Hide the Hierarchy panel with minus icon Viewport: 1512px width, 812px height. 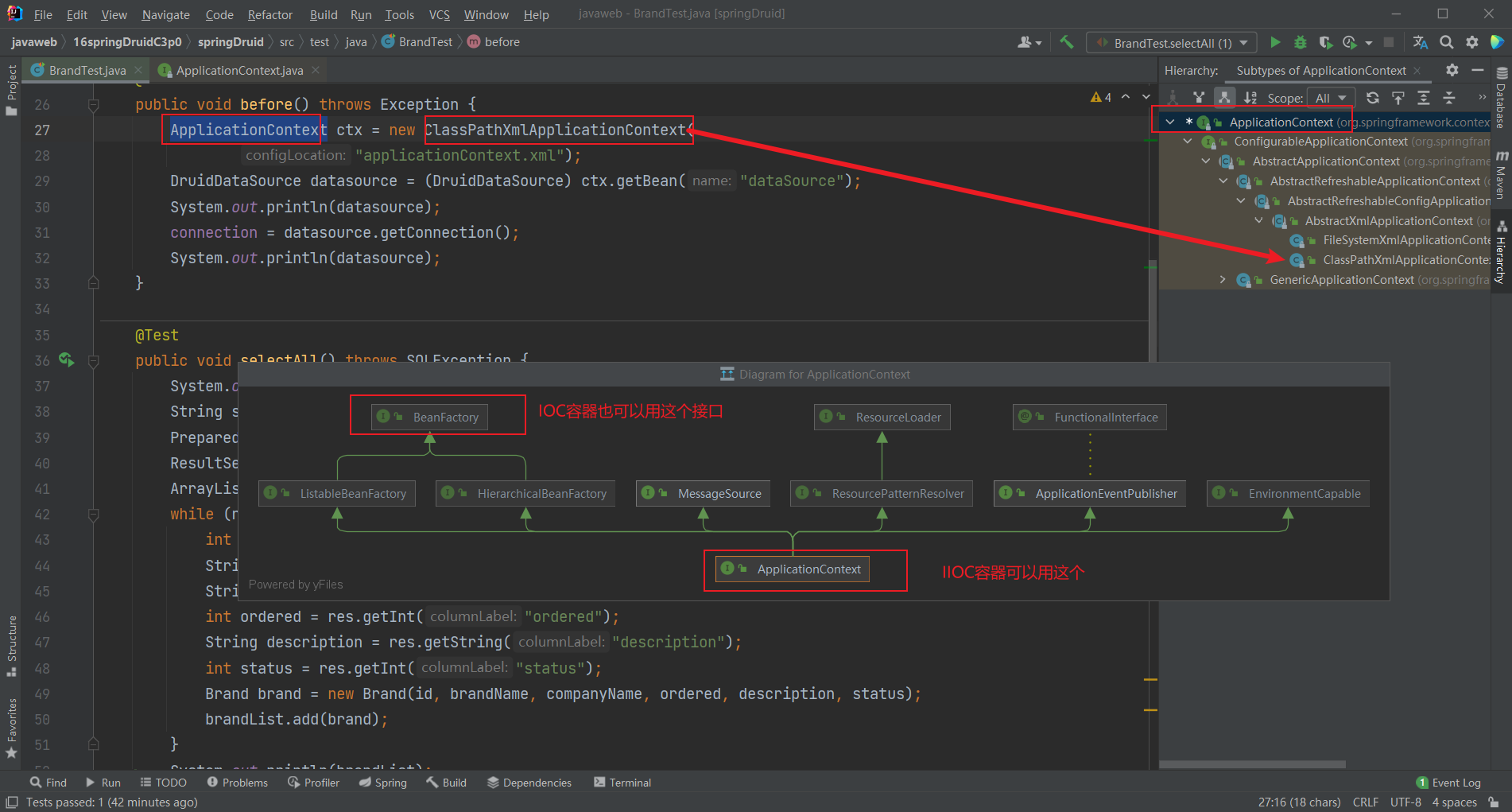click(1478, 70)
